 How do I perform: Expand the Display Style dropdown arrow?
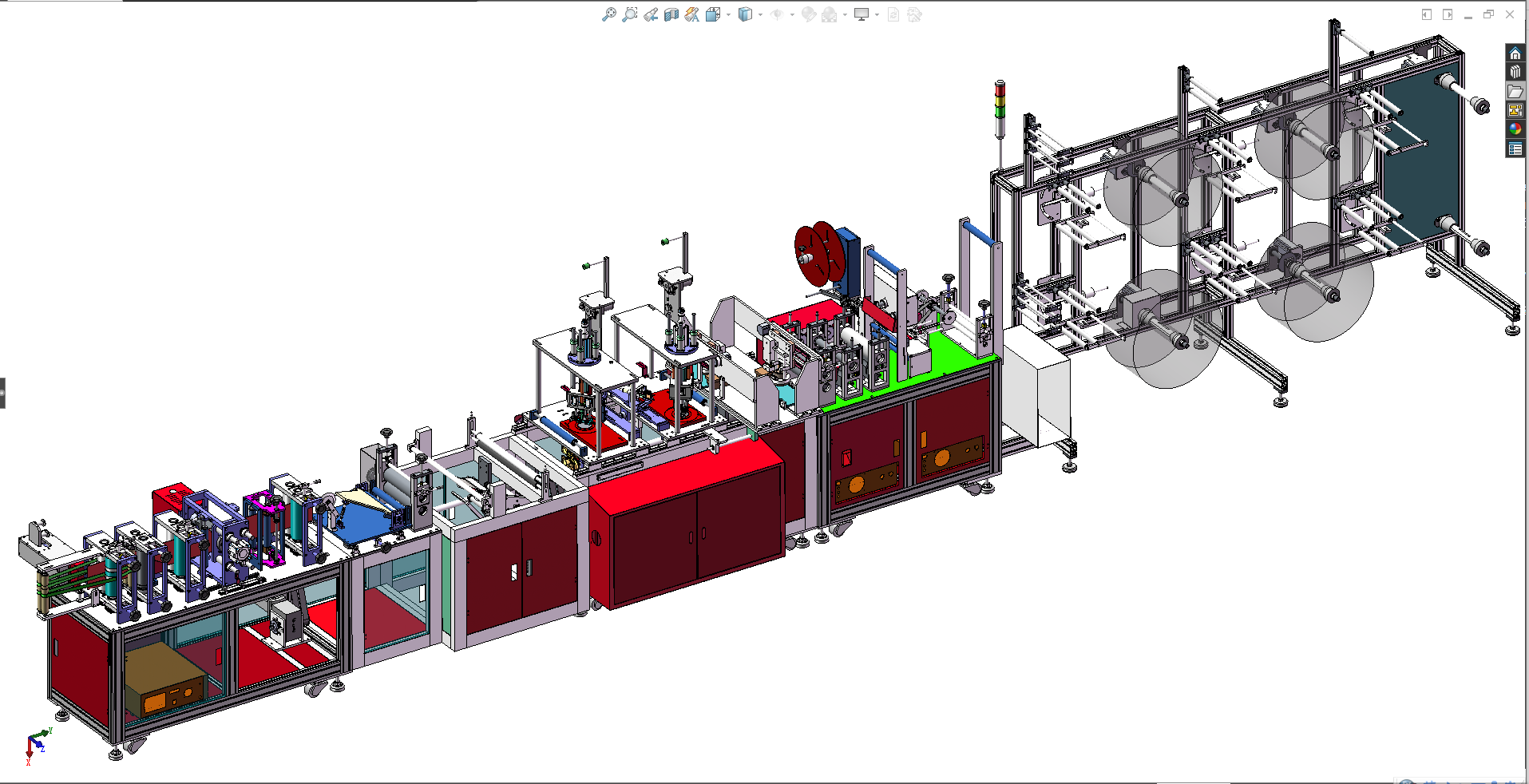click(x=760, y=14)
